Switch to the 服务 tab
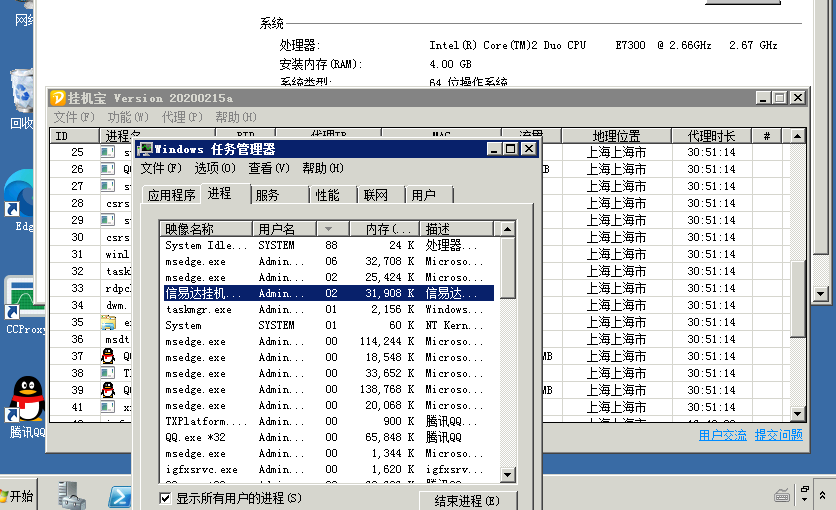 (279, 195)
